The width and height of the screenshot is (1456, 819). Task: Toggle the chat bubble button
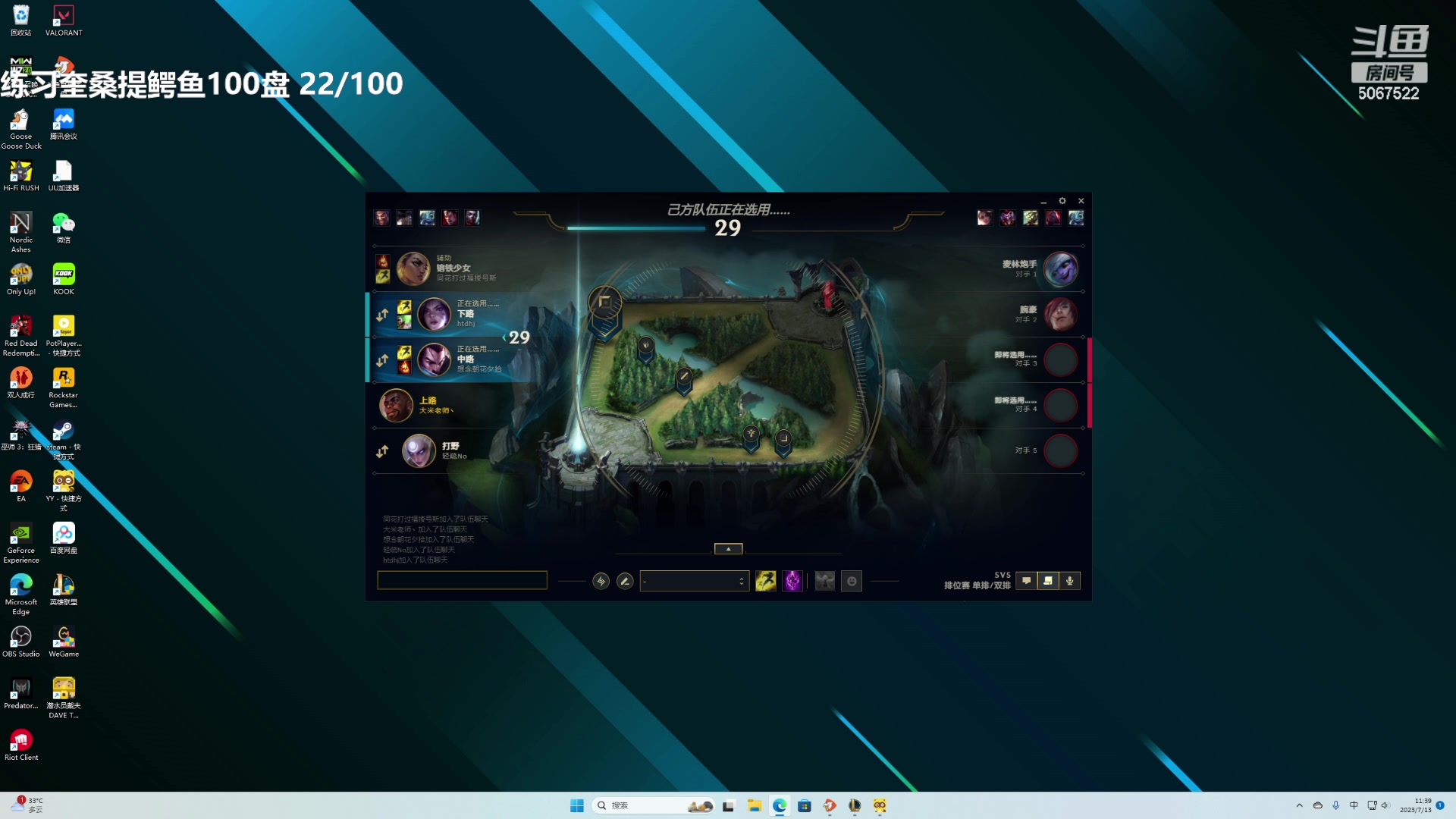(1026, 580)
